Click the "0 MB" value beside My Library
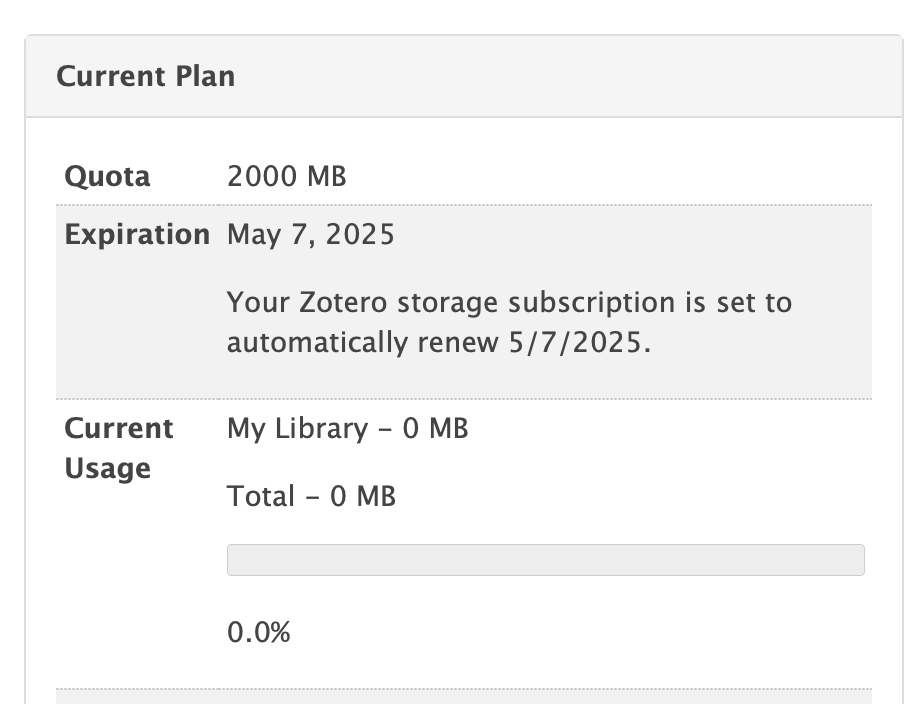912x704 pixels. click(x=435, y=429)
